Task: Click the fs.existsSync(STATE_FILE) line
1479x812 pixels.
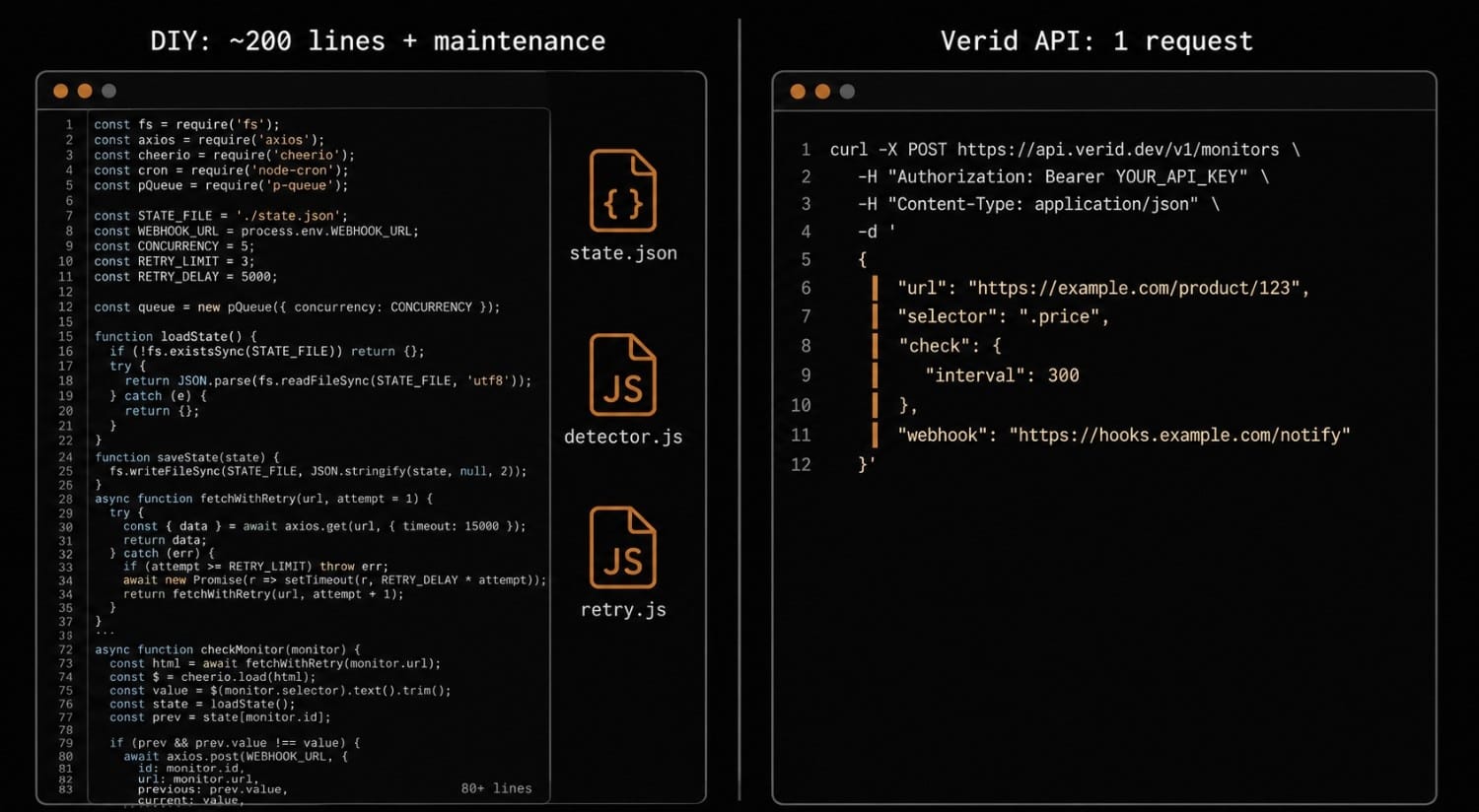Action: (x=267, y=351)
